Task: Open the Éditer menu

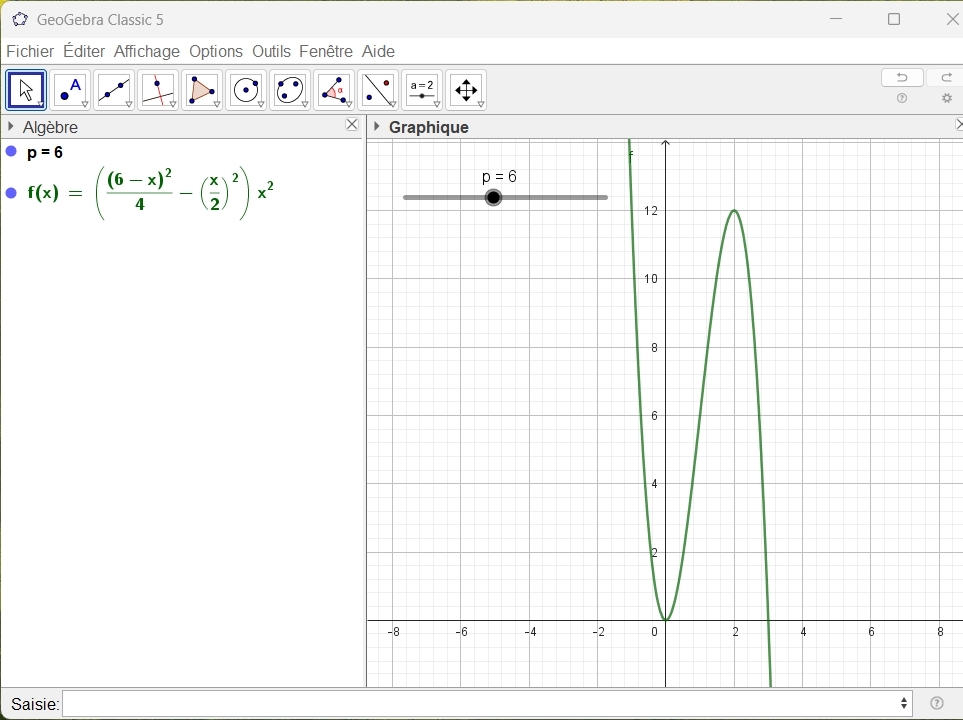Action: click(x=84, y=52)
